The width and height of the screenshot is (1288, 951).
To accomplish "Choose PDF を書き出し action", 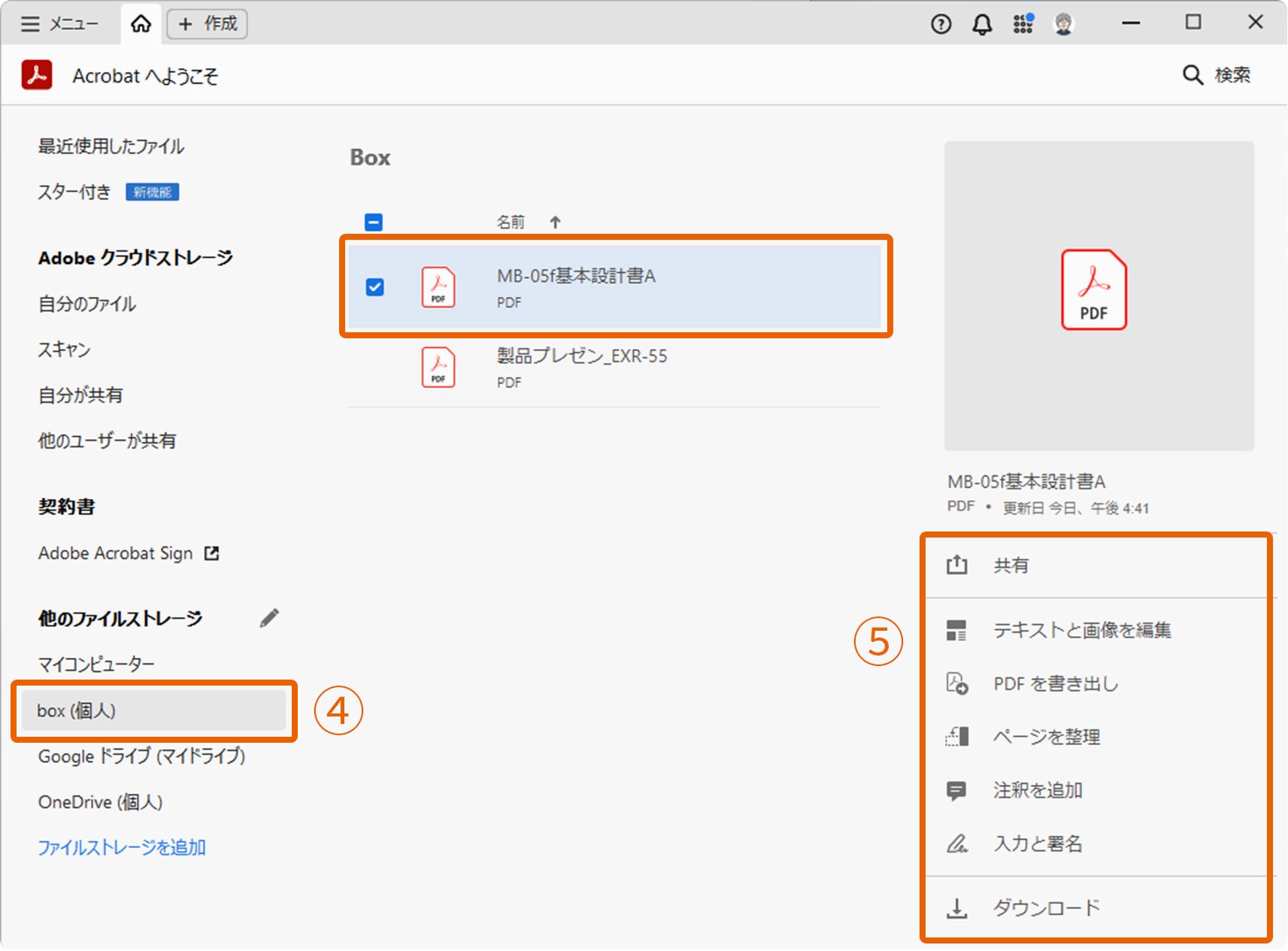I will [x=1056, y=683].
